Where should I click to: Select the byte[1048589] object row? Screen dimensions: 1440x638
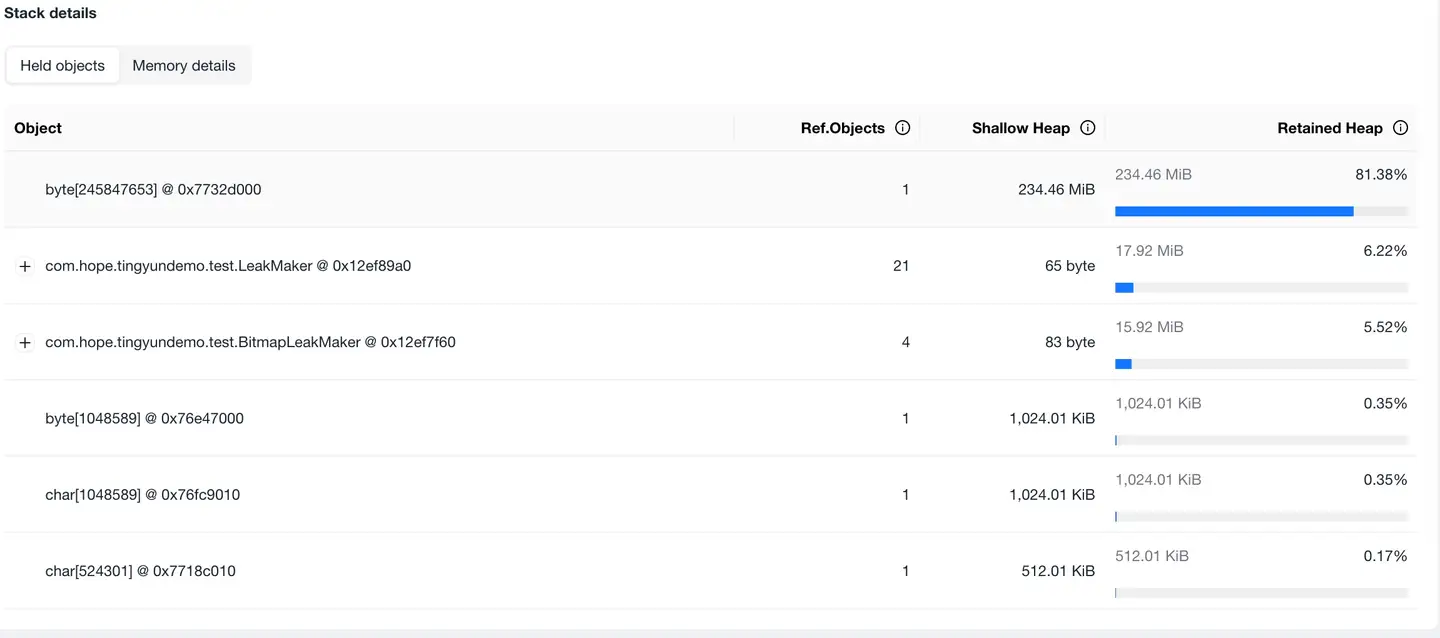pos(144,418)
